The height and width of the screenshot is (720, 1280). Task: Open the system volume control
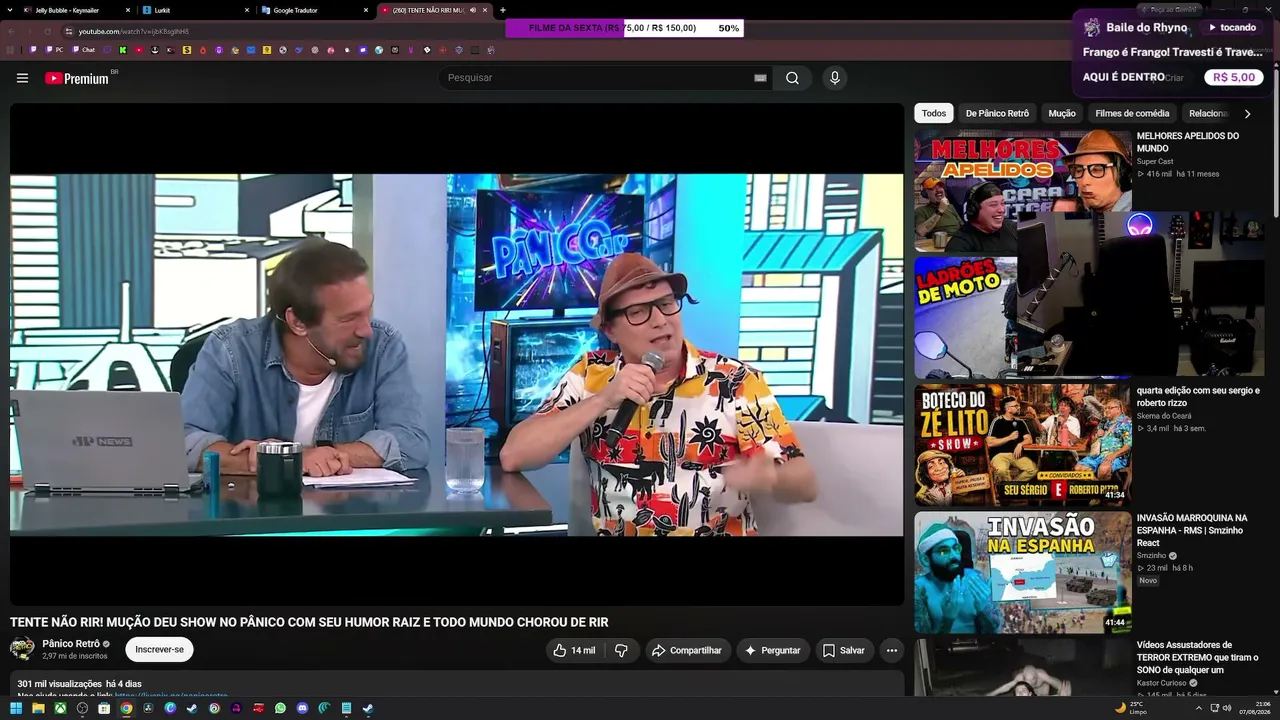click(1227, 708)
